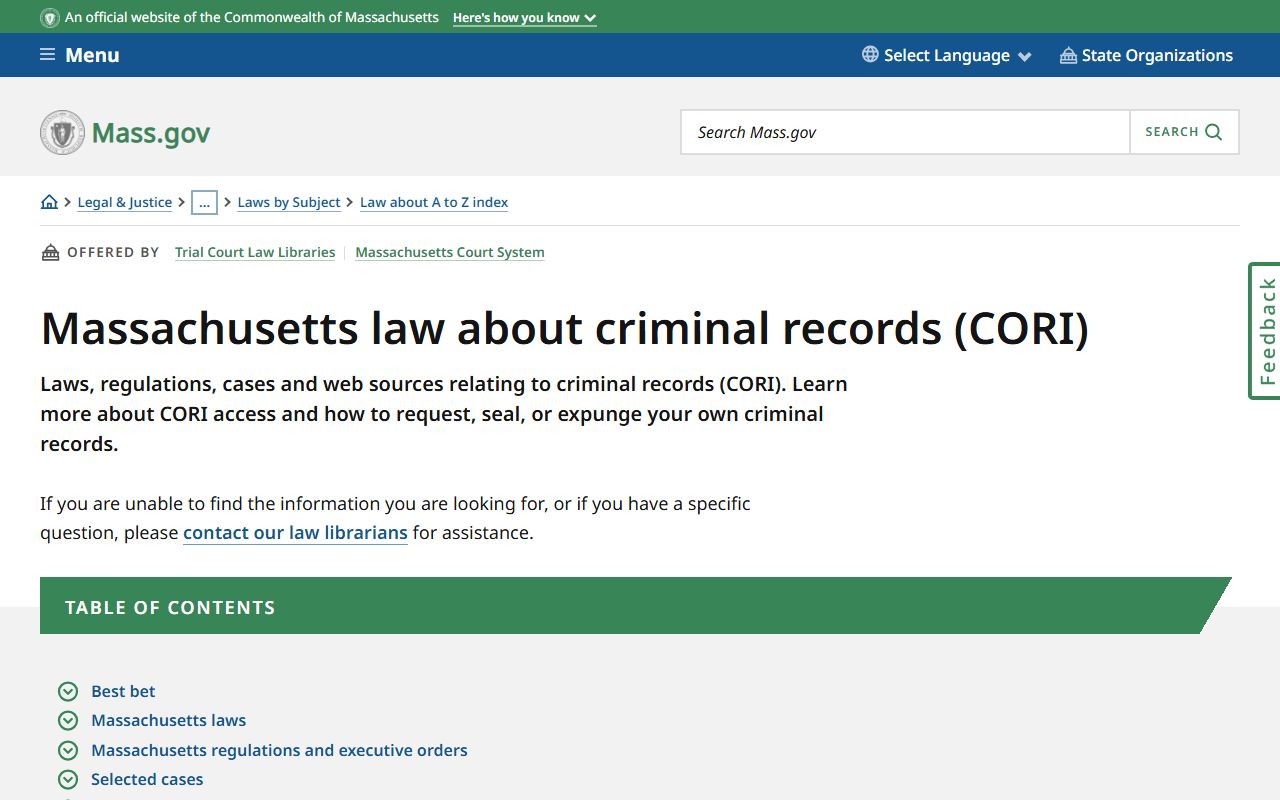
Task: Visit the Massachusetts Court System link
Action: click(x=450, y=252)
